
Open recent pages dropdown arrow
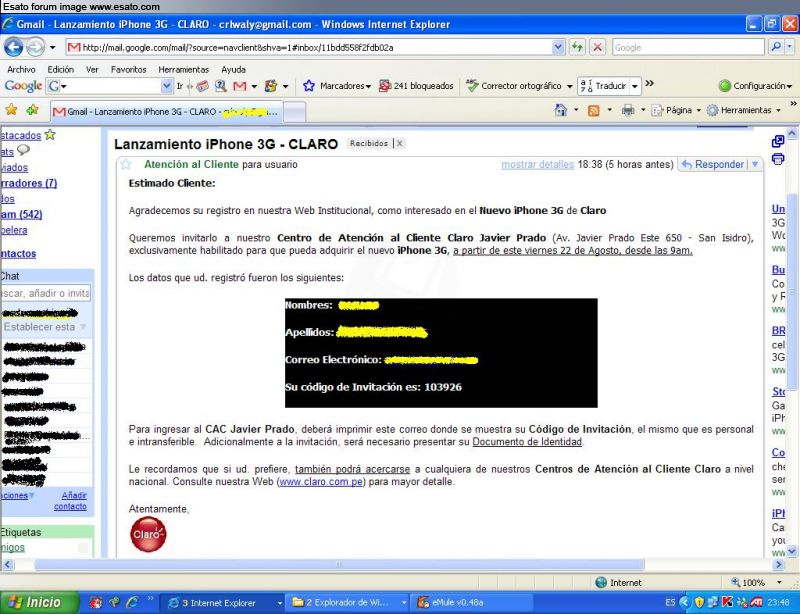pyautogui.click(x=53, y=47)
